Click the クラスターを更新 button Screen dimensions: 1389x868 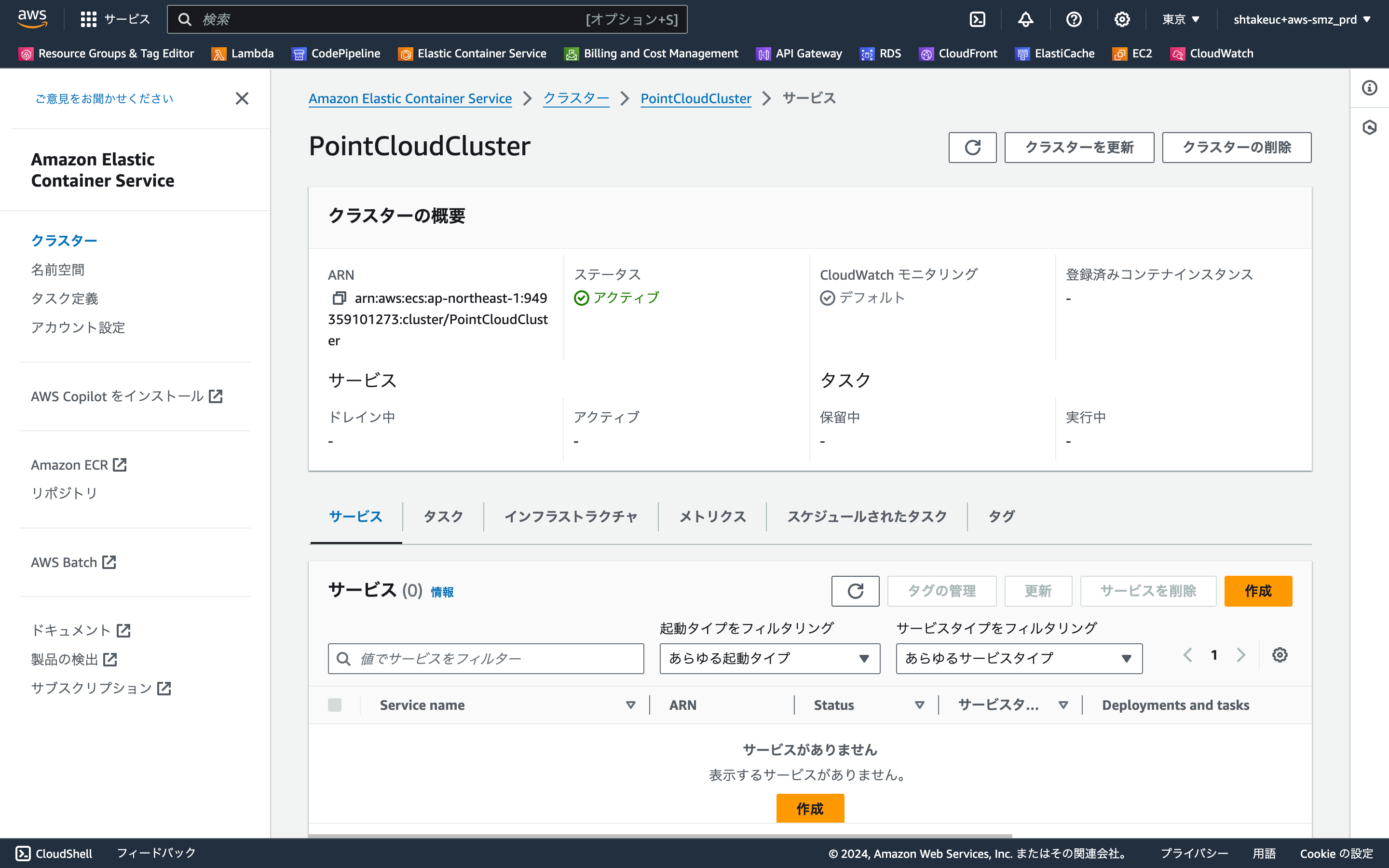click(x=1079, y=148)
